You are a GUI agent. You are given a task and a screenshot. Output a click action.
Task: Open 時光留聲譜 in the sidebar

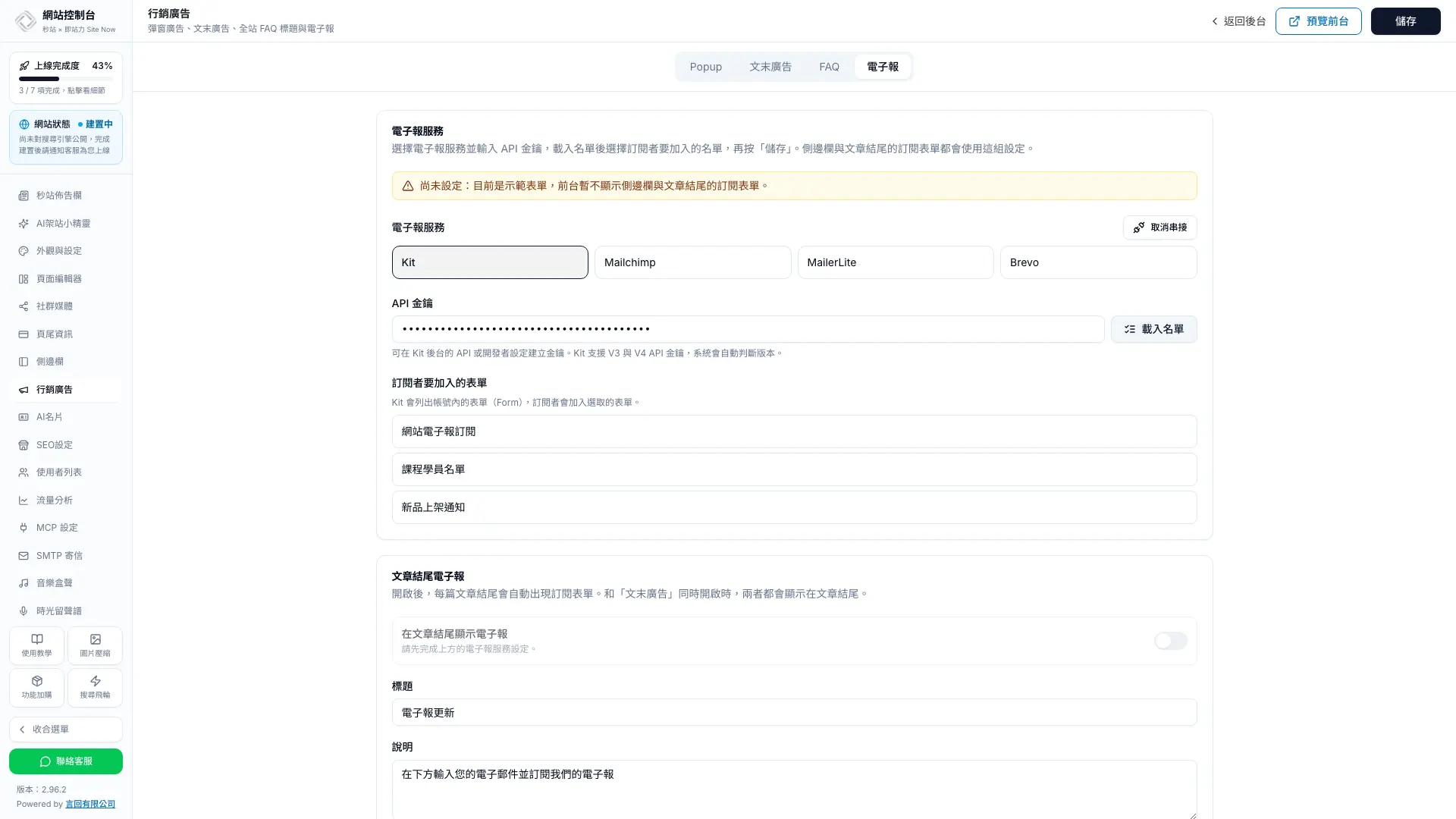click(x=66, y=611)
